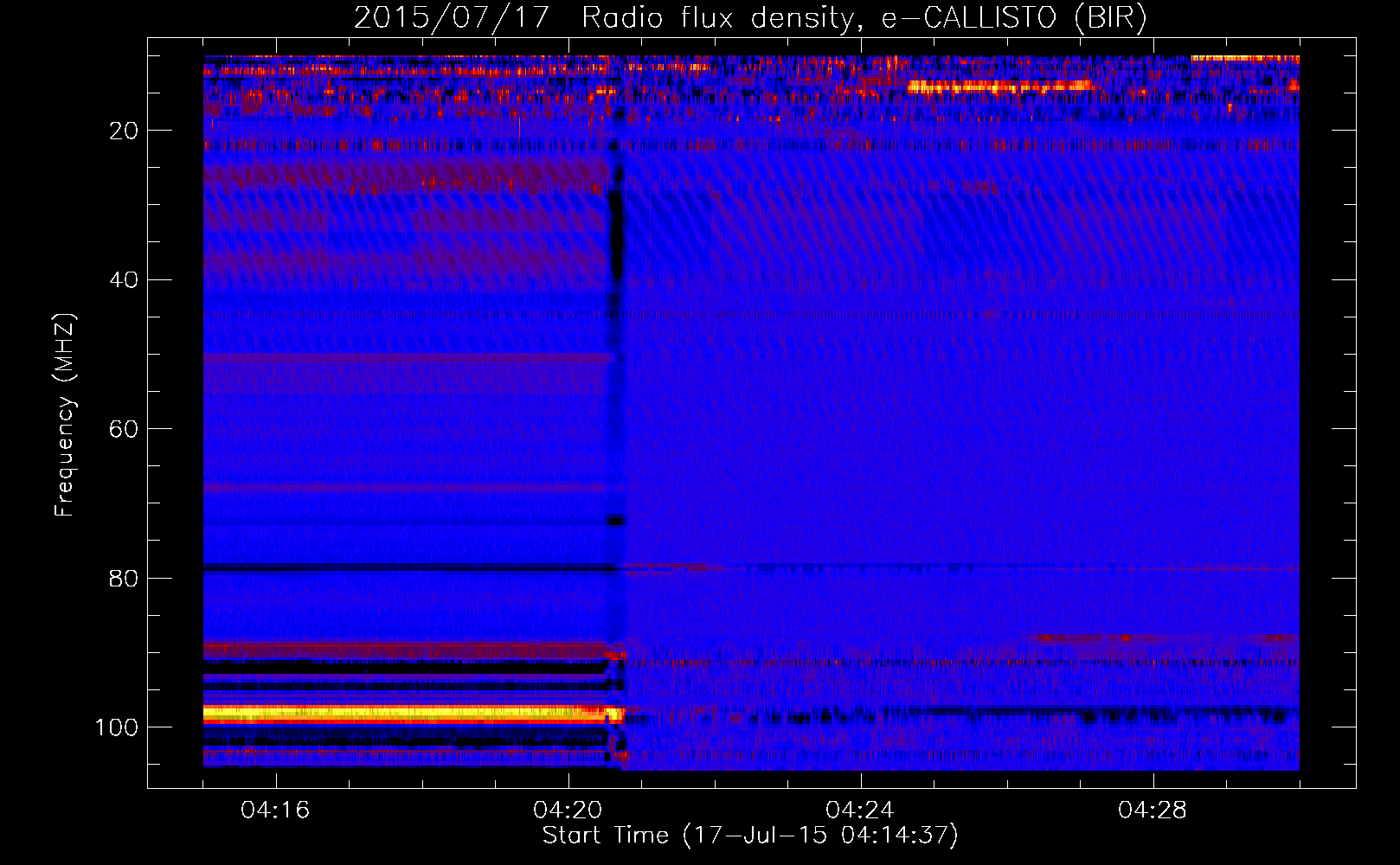Click the bright yellow burst near 14 MHz after 04:24
Screen dimensions: 1400x865
[1000, 86]
